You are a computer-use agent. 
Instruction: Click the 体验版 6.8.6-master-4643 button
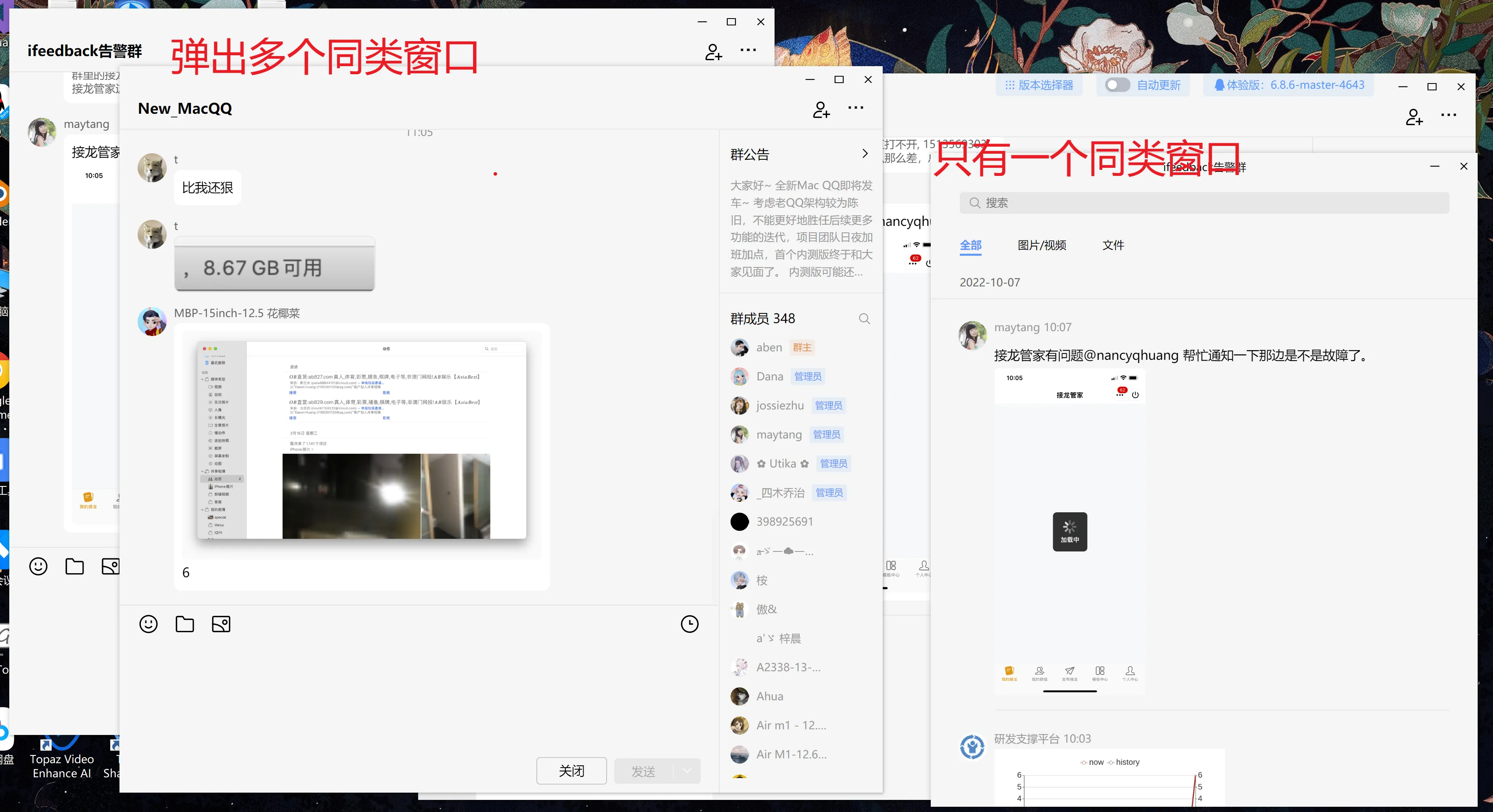coord(1289,85)
